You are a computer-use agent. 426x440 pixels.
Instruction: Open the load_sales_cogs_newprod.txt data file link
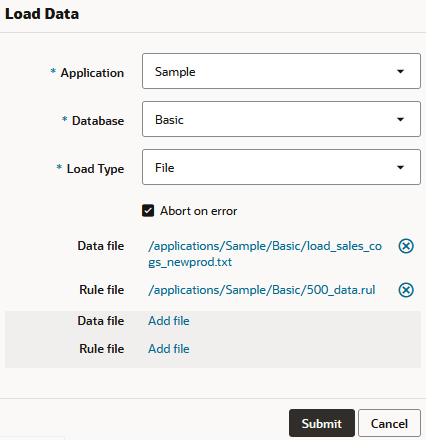(265, 254)
